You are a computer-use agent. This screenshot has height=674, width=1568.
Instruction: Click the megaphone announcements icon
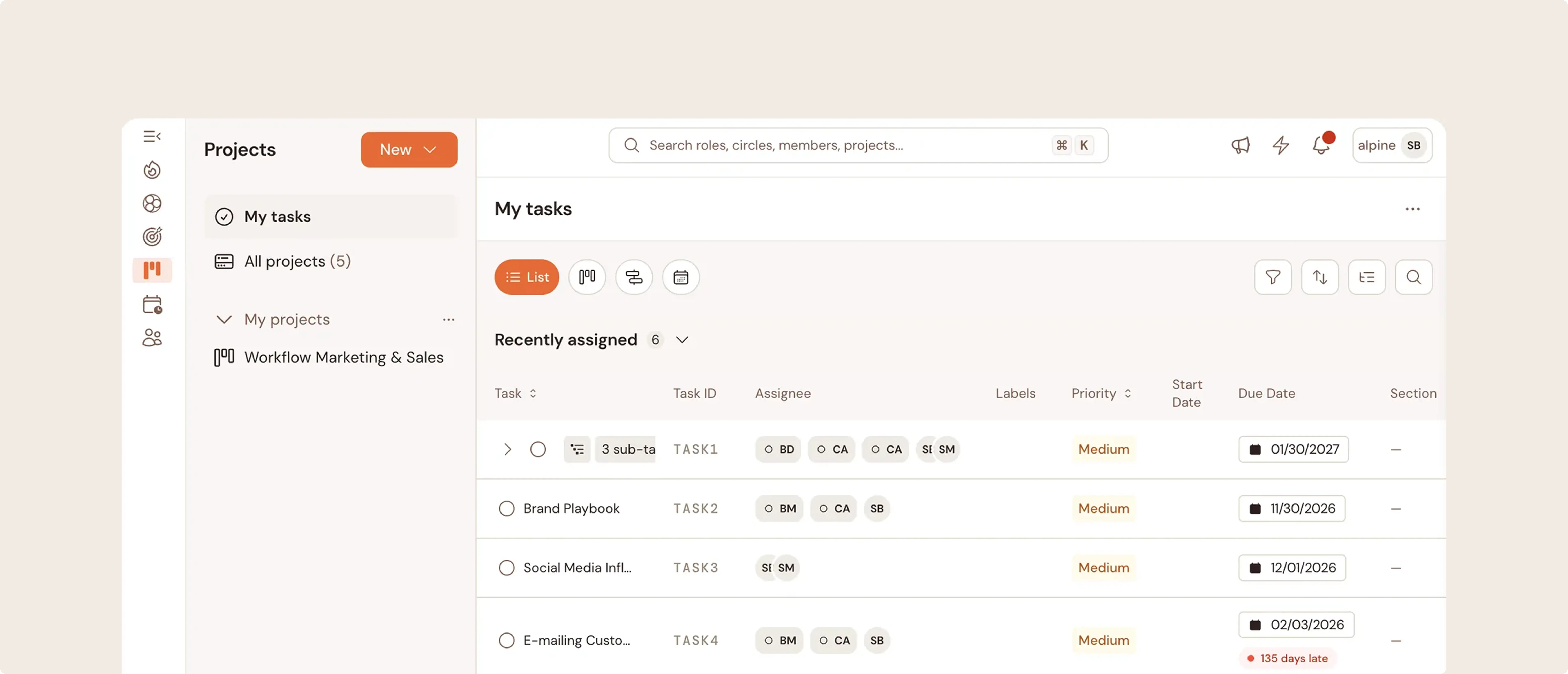(x=1241, y=145)
